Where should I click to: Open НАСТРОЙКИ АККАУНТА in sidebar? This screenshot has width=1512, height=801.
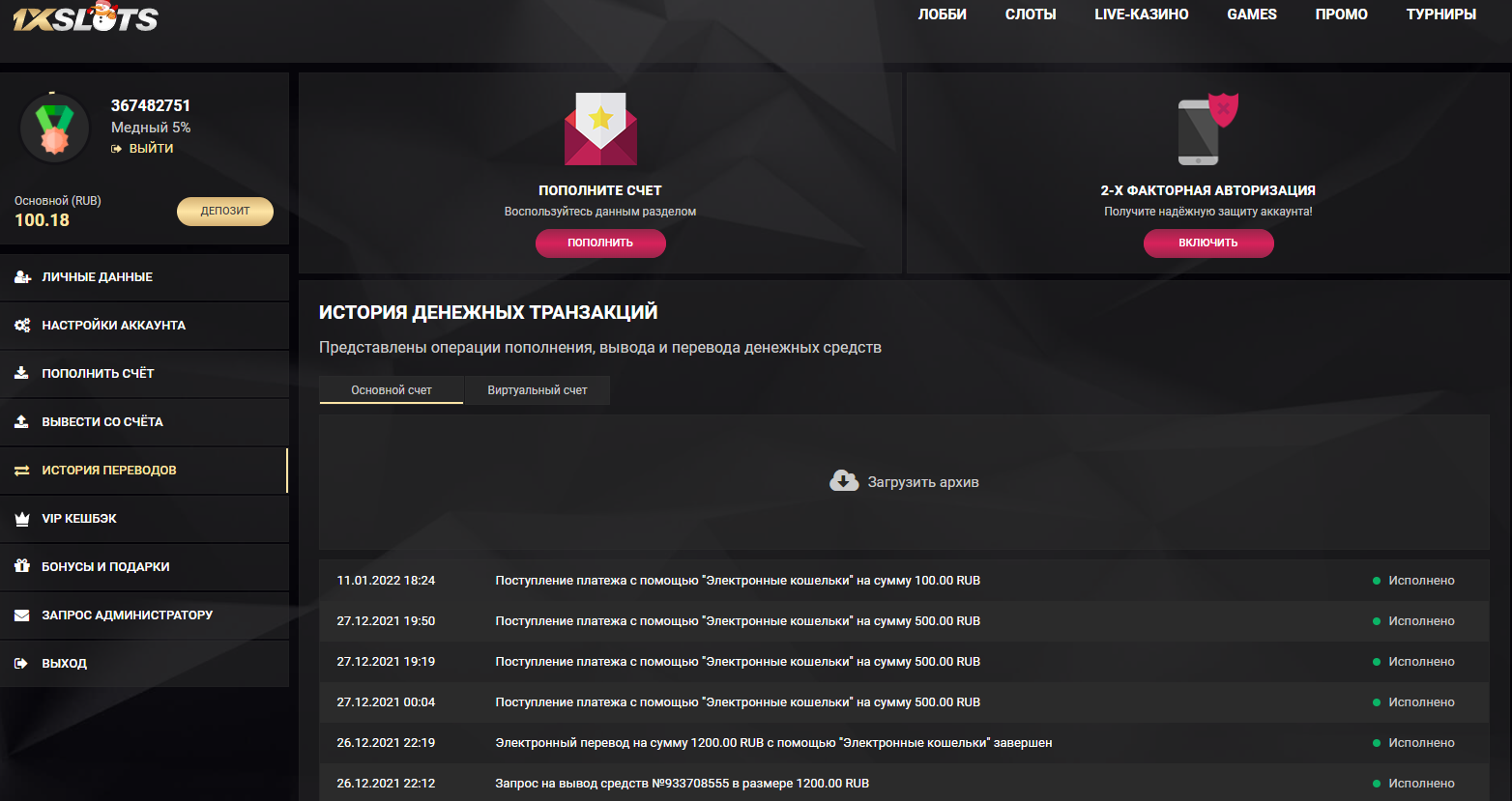pyautogui.click(x=144, y=326)
